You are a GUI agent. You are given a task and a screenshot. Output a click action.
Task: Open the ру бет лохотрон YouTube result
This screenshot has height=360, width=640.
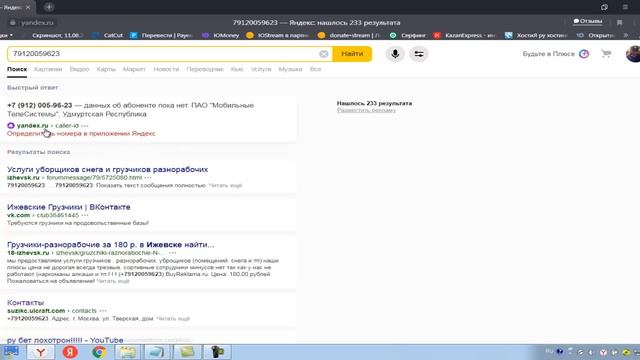tap(65, 340)
